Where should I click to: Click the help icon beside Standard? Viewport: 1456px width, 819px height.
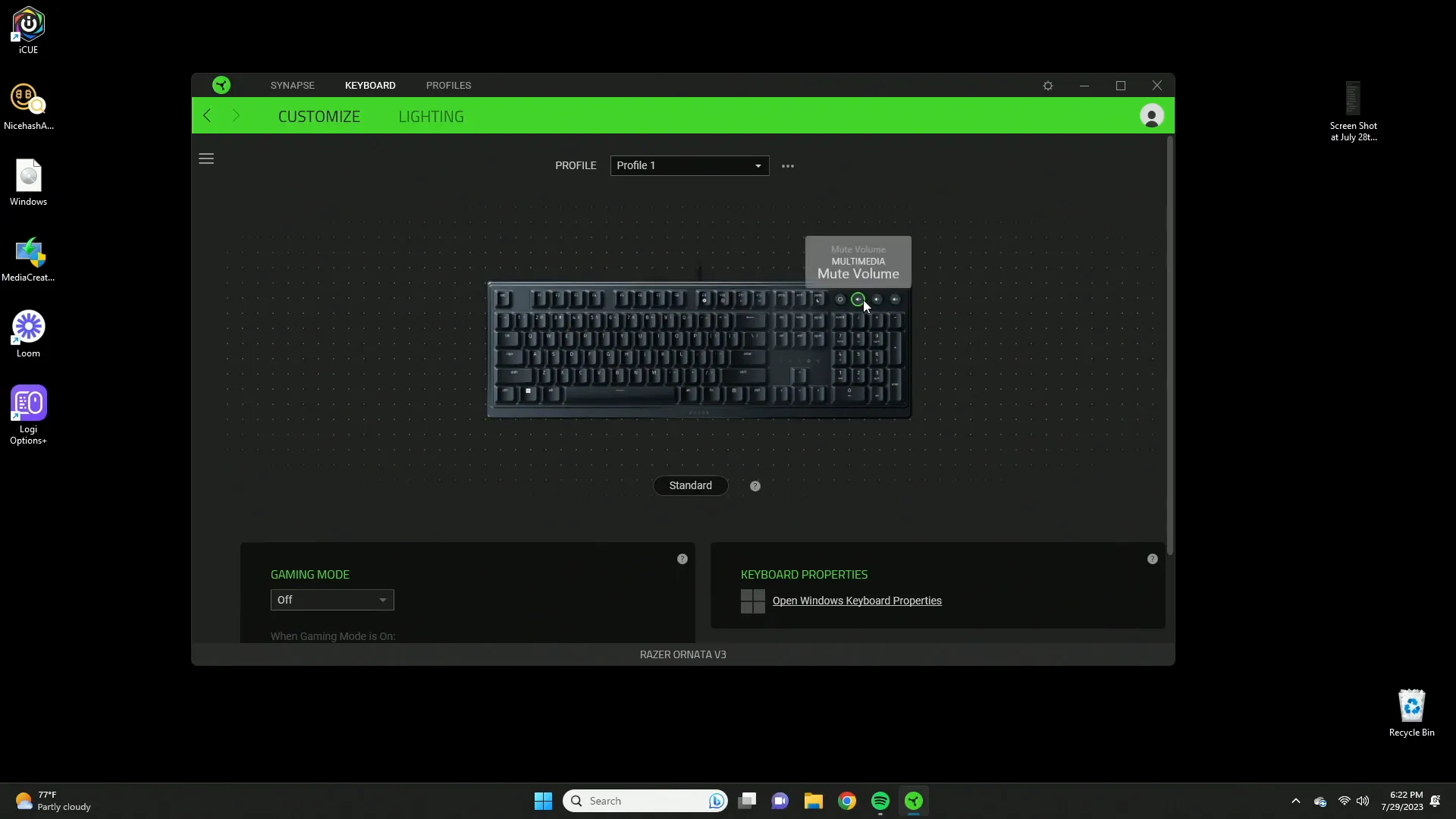(x=755, y=486)
